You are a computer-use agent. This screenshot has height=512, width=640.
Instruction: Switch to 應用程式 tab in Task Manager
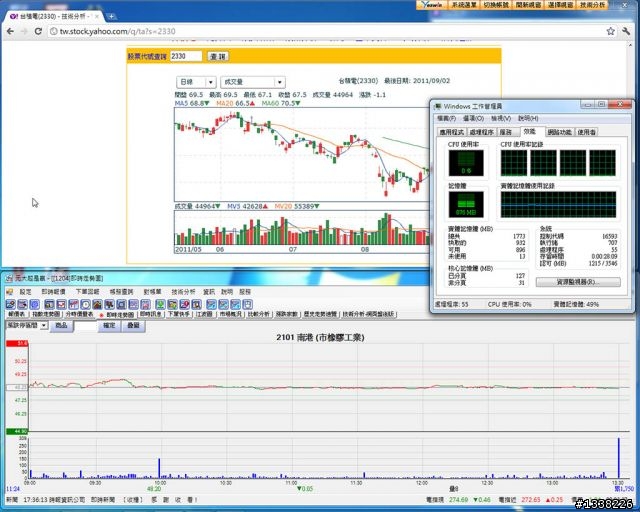452,132
